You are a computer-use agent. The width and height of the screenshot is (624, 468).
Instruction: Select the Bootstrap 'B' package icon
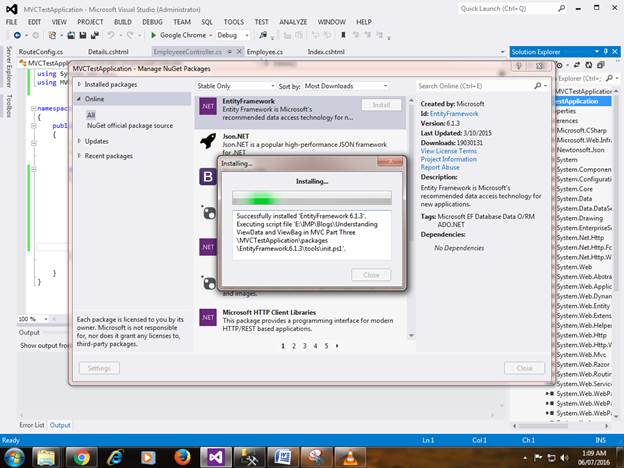208,176
